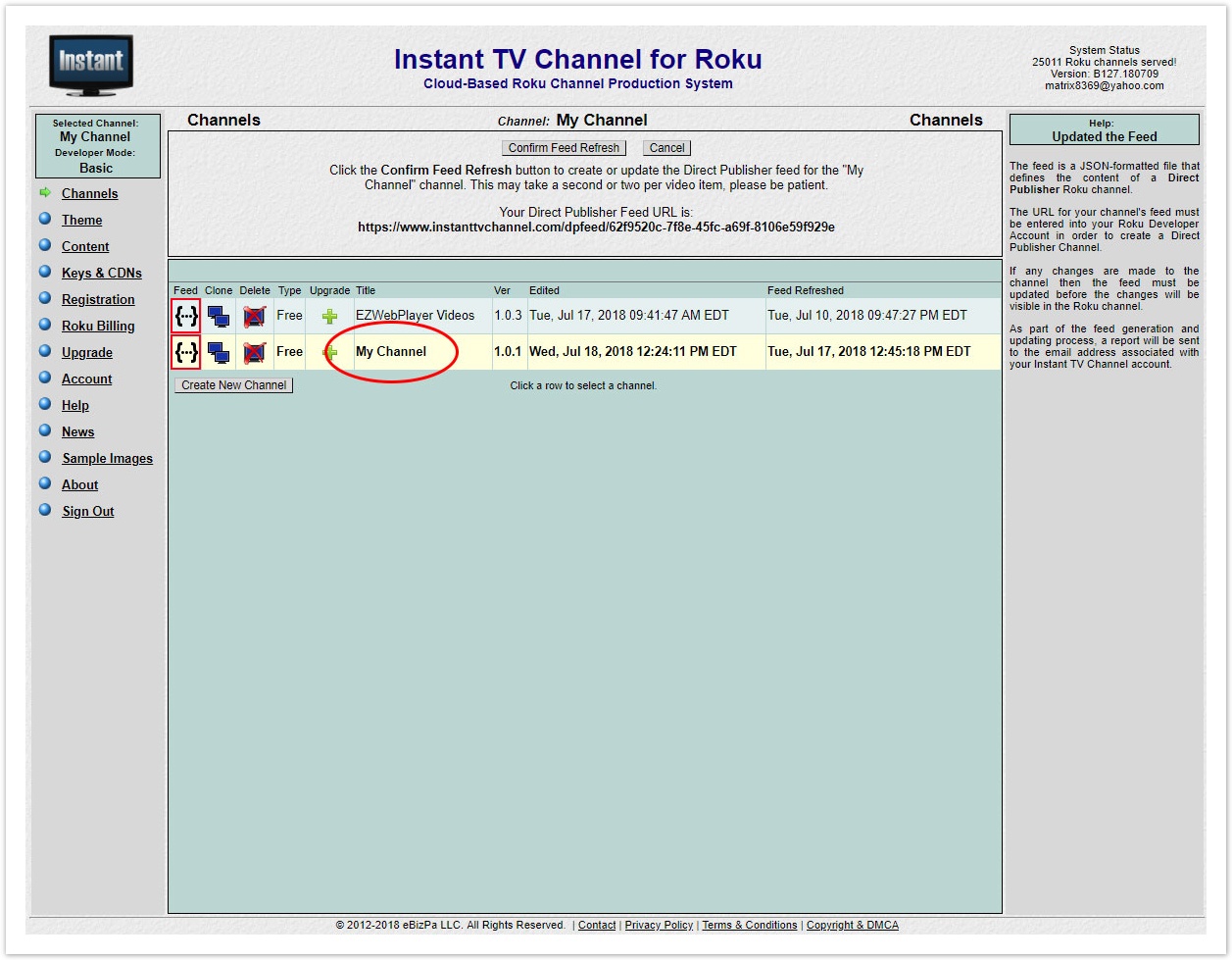
Task: Click the blue bullet beside Upgrade
Action: 45,351
